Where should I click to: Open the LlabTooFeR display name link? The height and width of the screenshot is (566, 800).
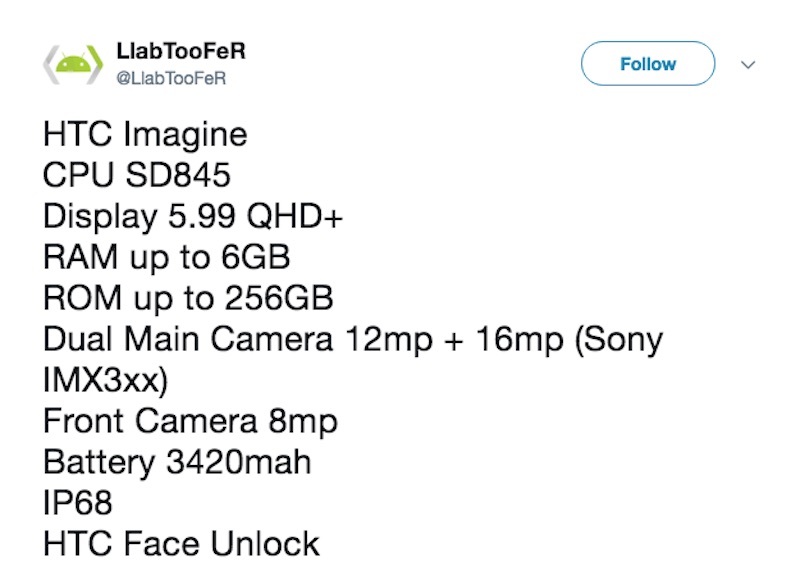click(181, 51)
